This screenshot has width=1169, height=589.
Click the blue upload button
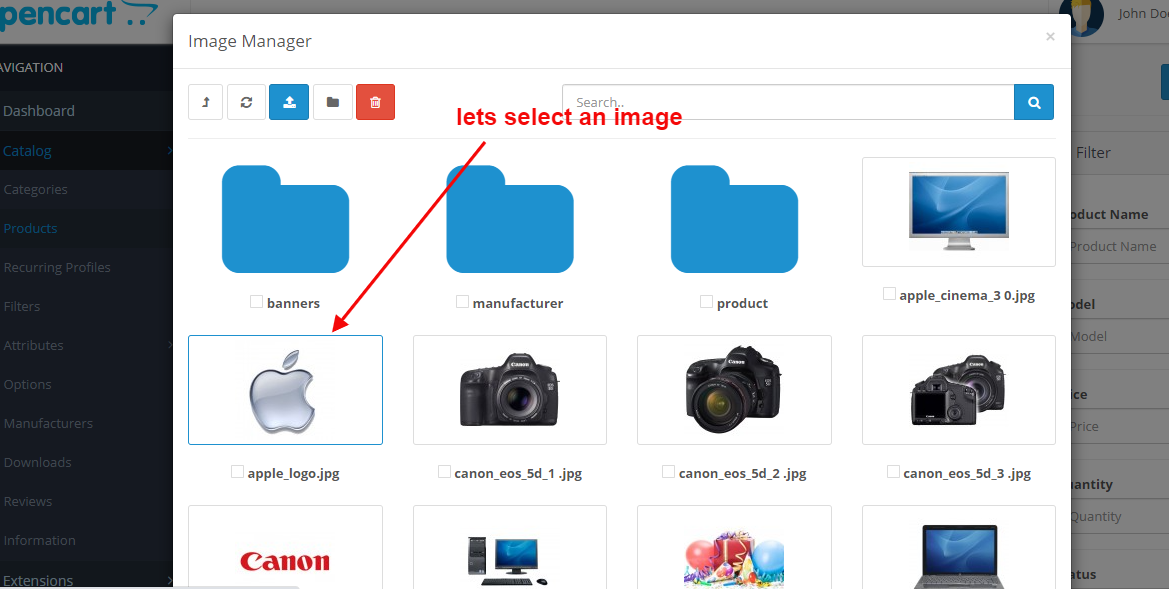click(289, 102)
